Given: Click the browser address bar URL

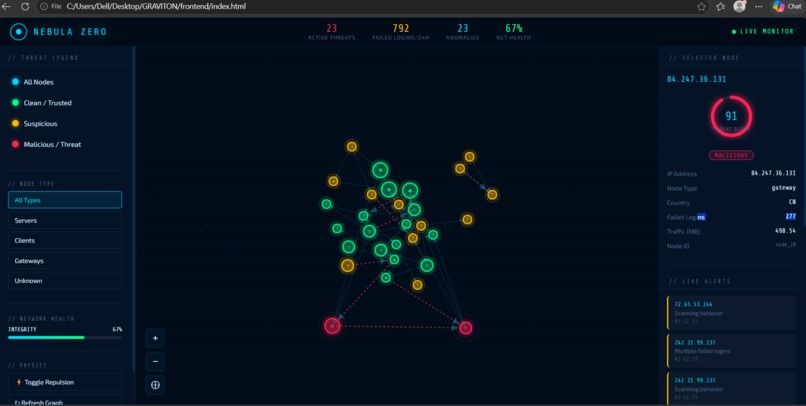Looking at the screenshot, I should 156,7.
